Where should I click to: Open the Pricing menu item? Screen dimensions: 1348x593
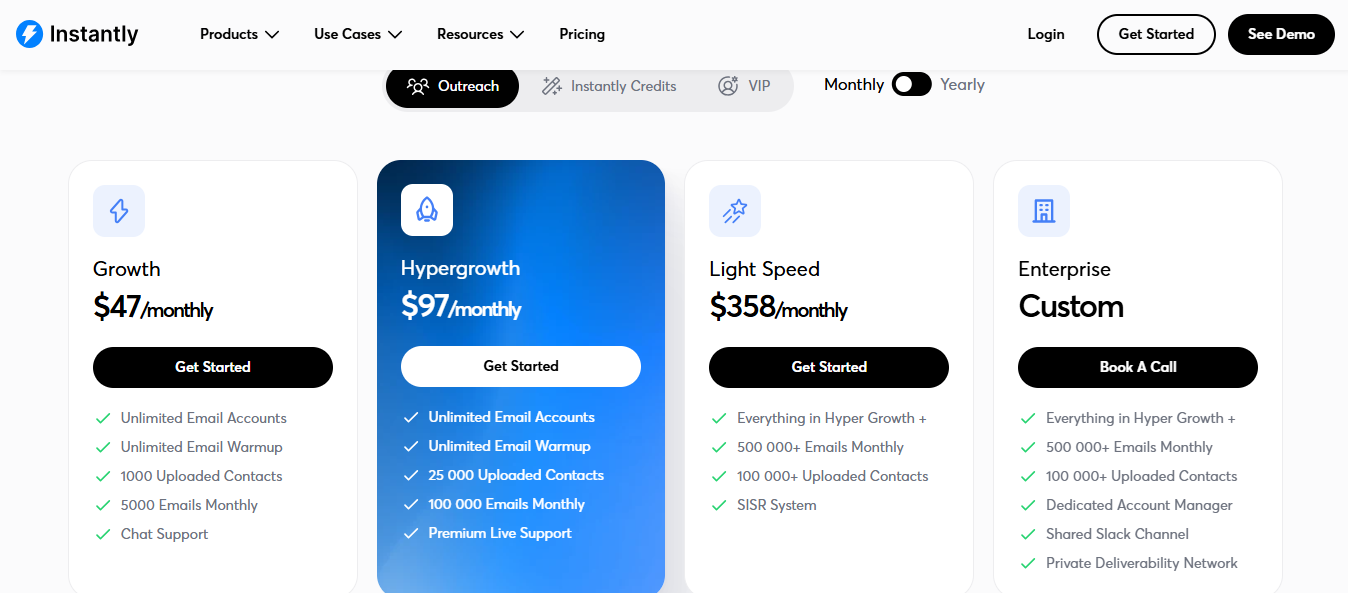pyautogui.click(x=582, y=33)
